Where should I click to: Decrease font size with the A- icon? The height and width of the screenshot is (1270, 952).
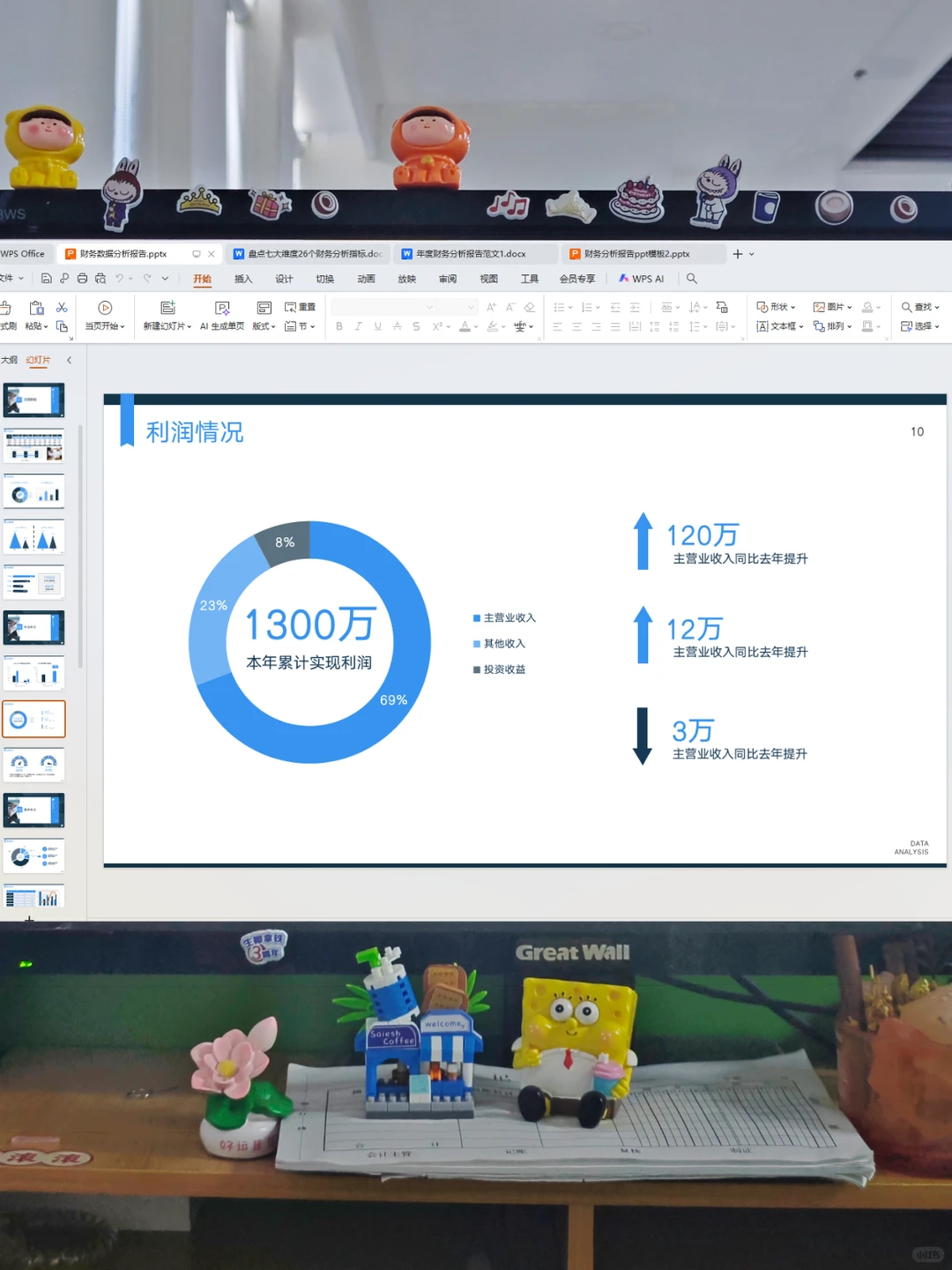pos(510,307)
